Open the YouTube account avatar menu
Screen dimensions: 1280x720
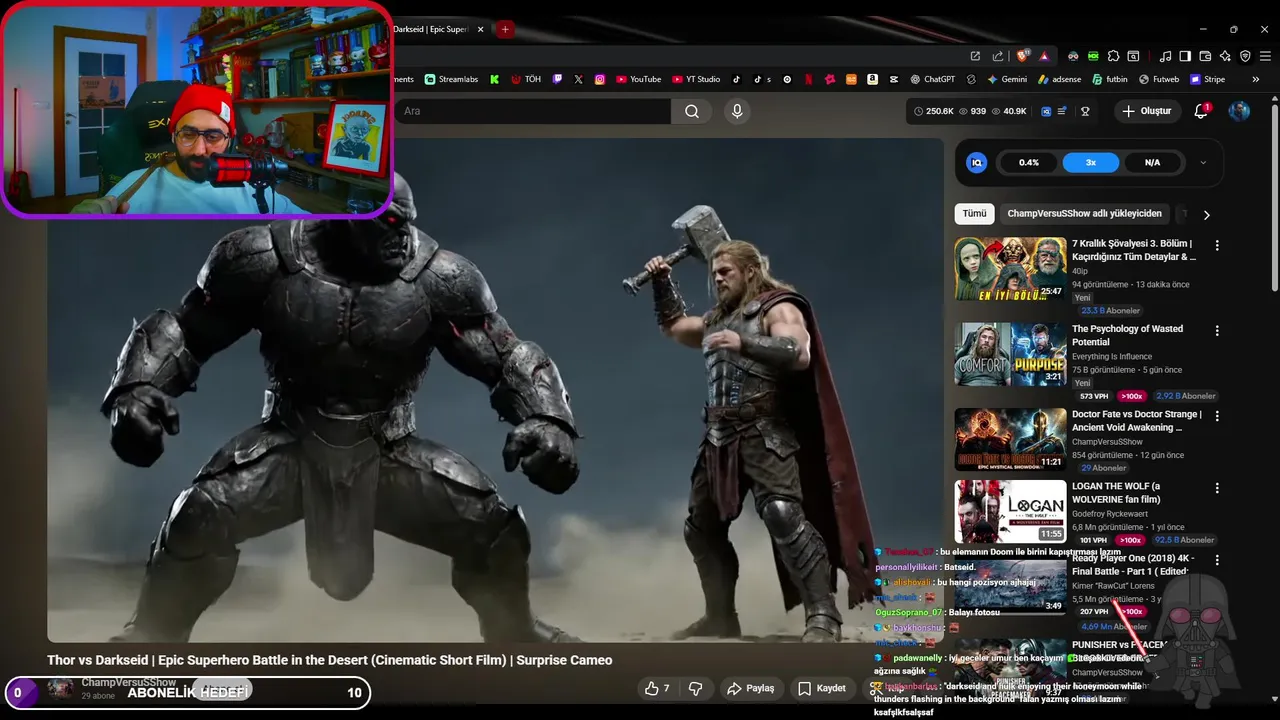point(1239,111)
